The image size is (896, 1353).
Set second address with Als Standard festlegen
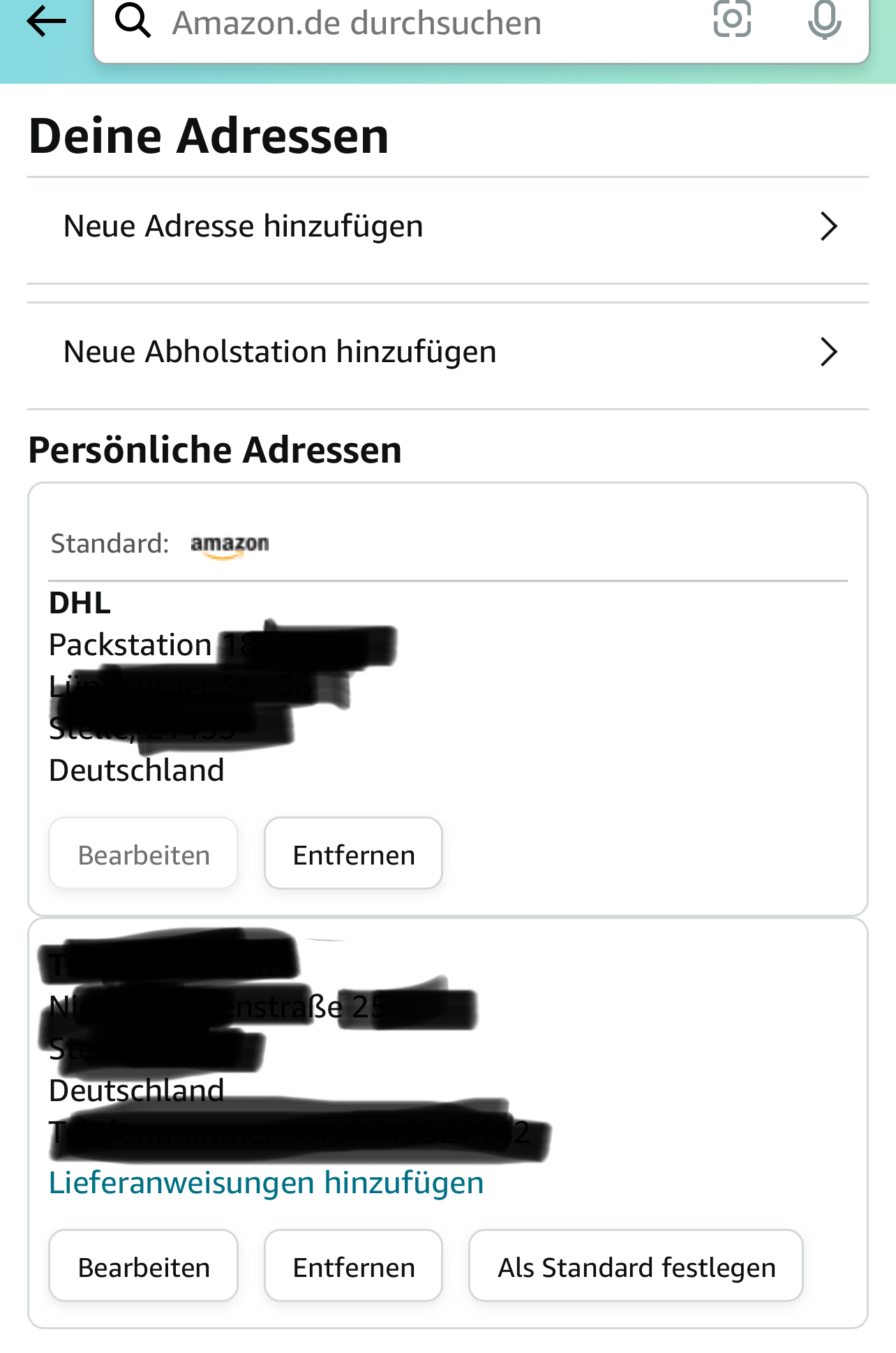[636, 1266]
